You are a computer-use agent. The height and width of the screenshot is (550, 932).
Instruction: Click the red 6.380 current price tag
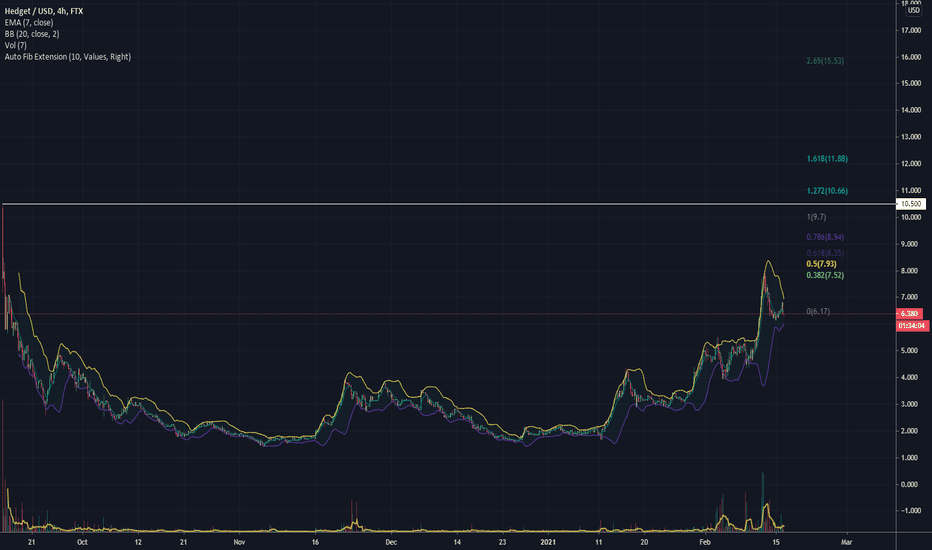tap(909, 313)
